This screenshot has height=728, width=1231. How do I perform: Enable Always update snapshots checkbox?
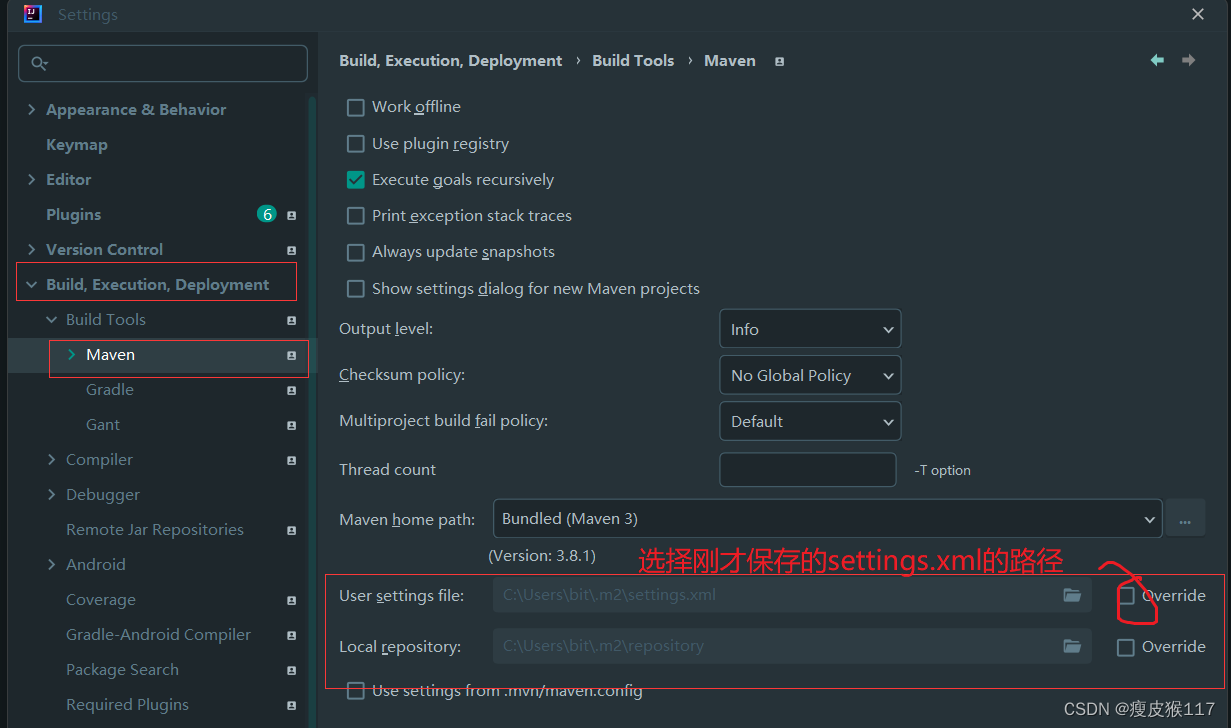[x=355, y=252]
